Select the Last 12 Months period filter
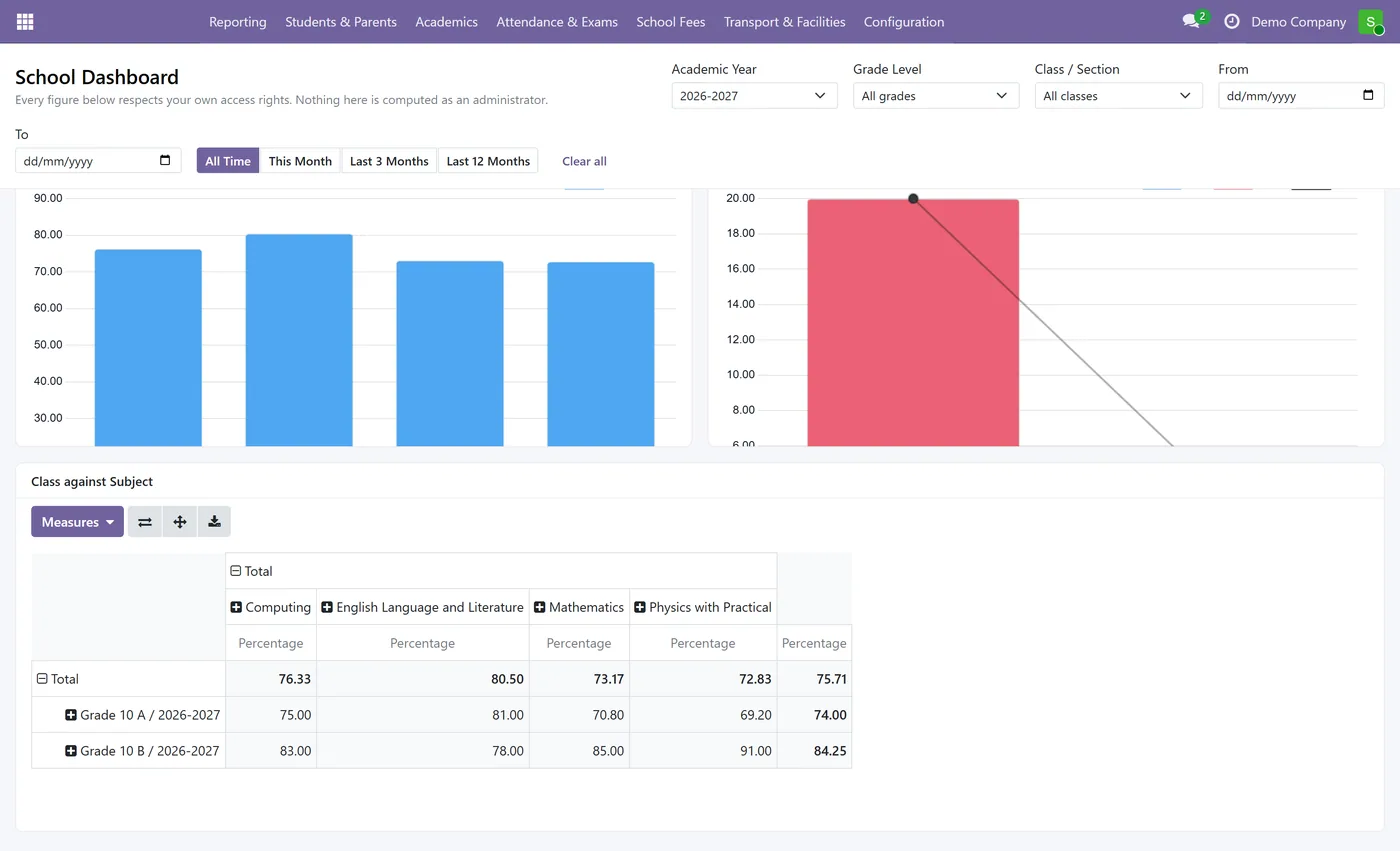 488,161
